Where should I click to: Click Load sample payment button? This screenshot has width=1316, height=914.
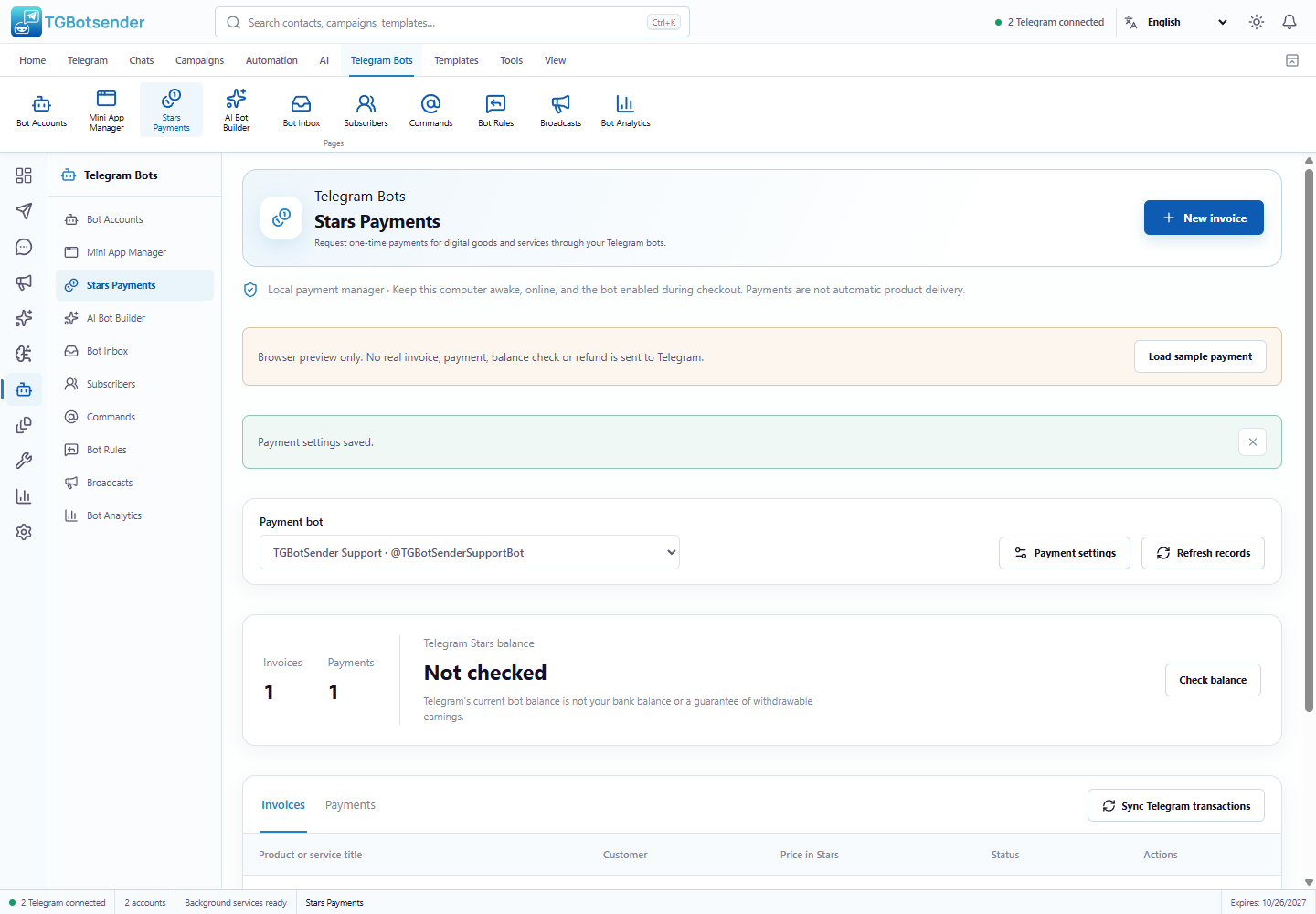[x=1200, y=356]
